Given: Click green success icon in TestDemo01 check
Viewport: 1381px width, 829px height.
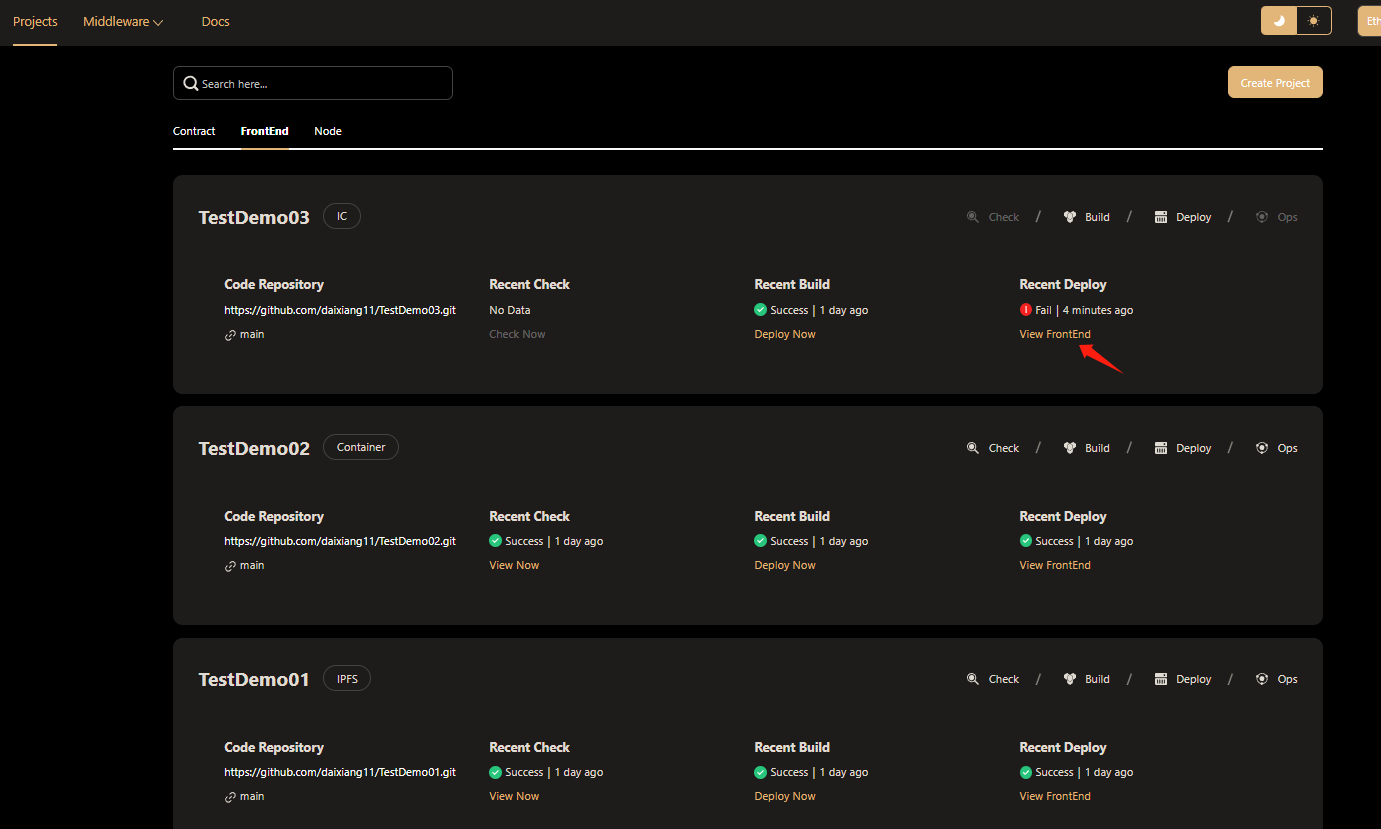Looking at the screenshot, I should pos(495,772).
